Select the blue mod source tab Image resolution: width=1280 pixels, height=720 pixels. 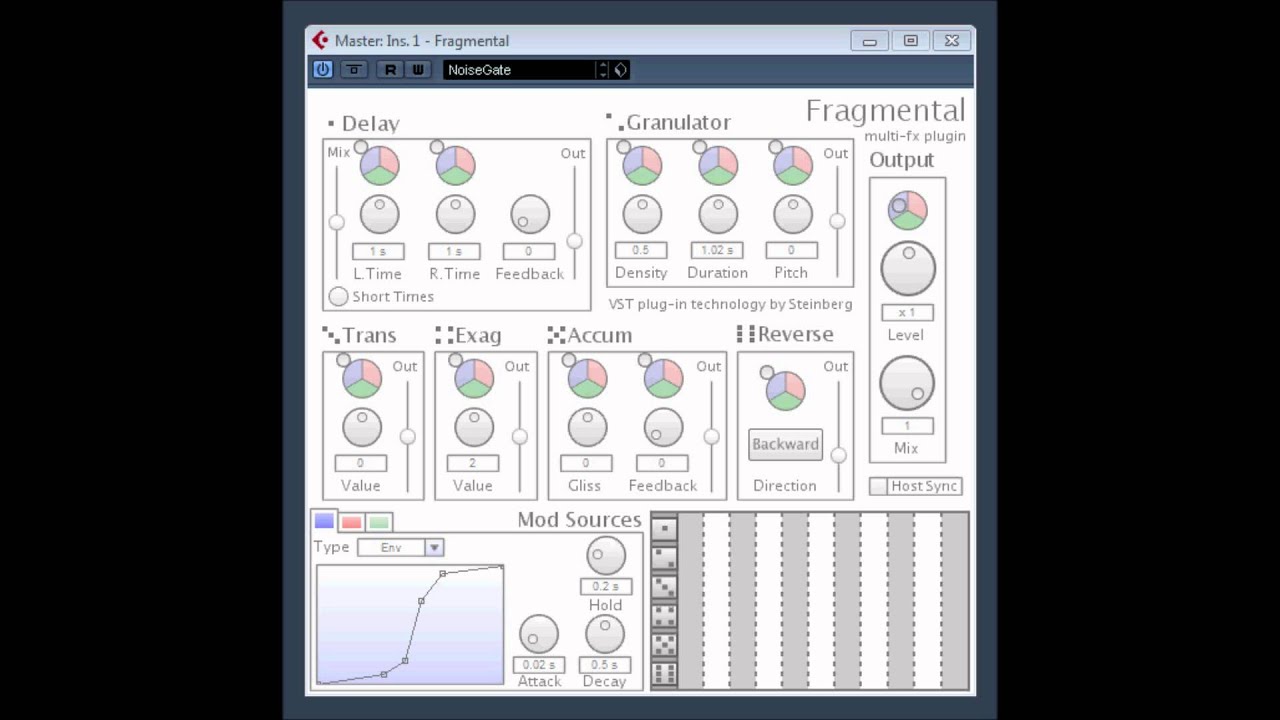point(324,521)
